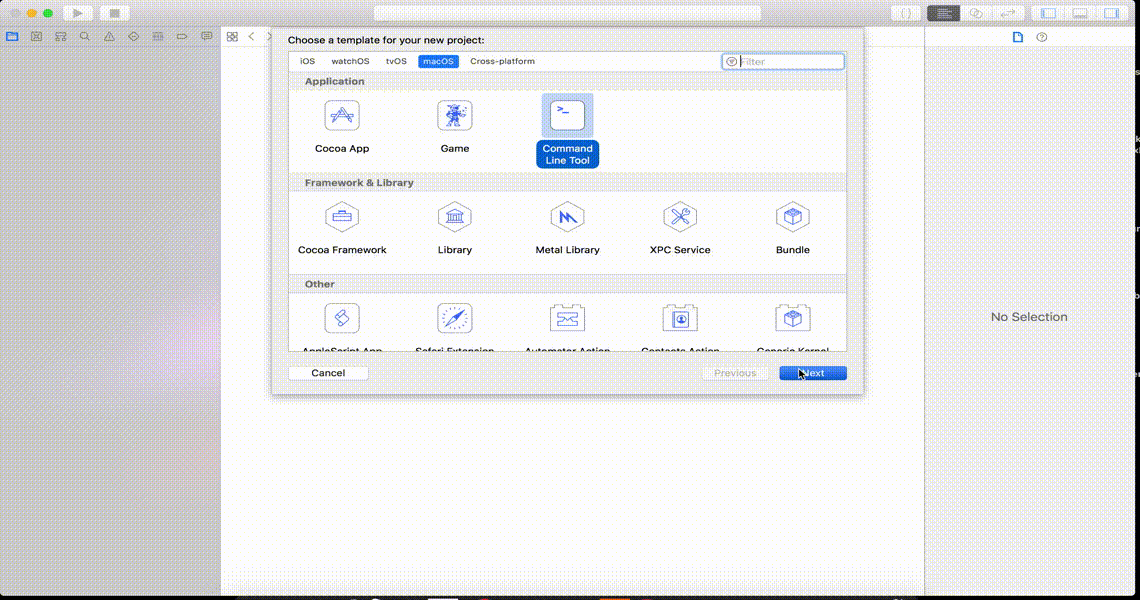This screenshot has width=1140, height=600.
Task: Toggle the Debug area visibility
Action: point(1080,13)
